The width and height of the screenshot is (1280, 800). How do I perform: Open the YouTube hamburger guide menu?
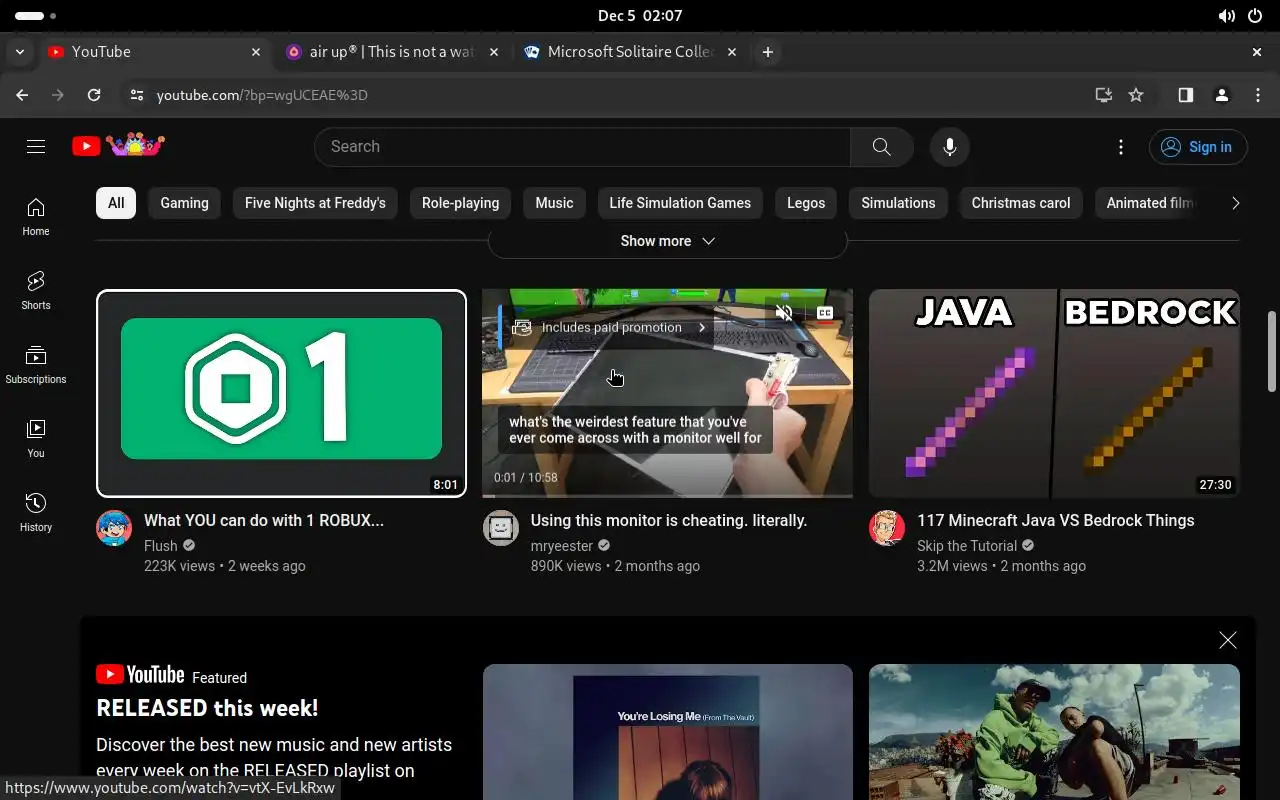pos(36,147)
